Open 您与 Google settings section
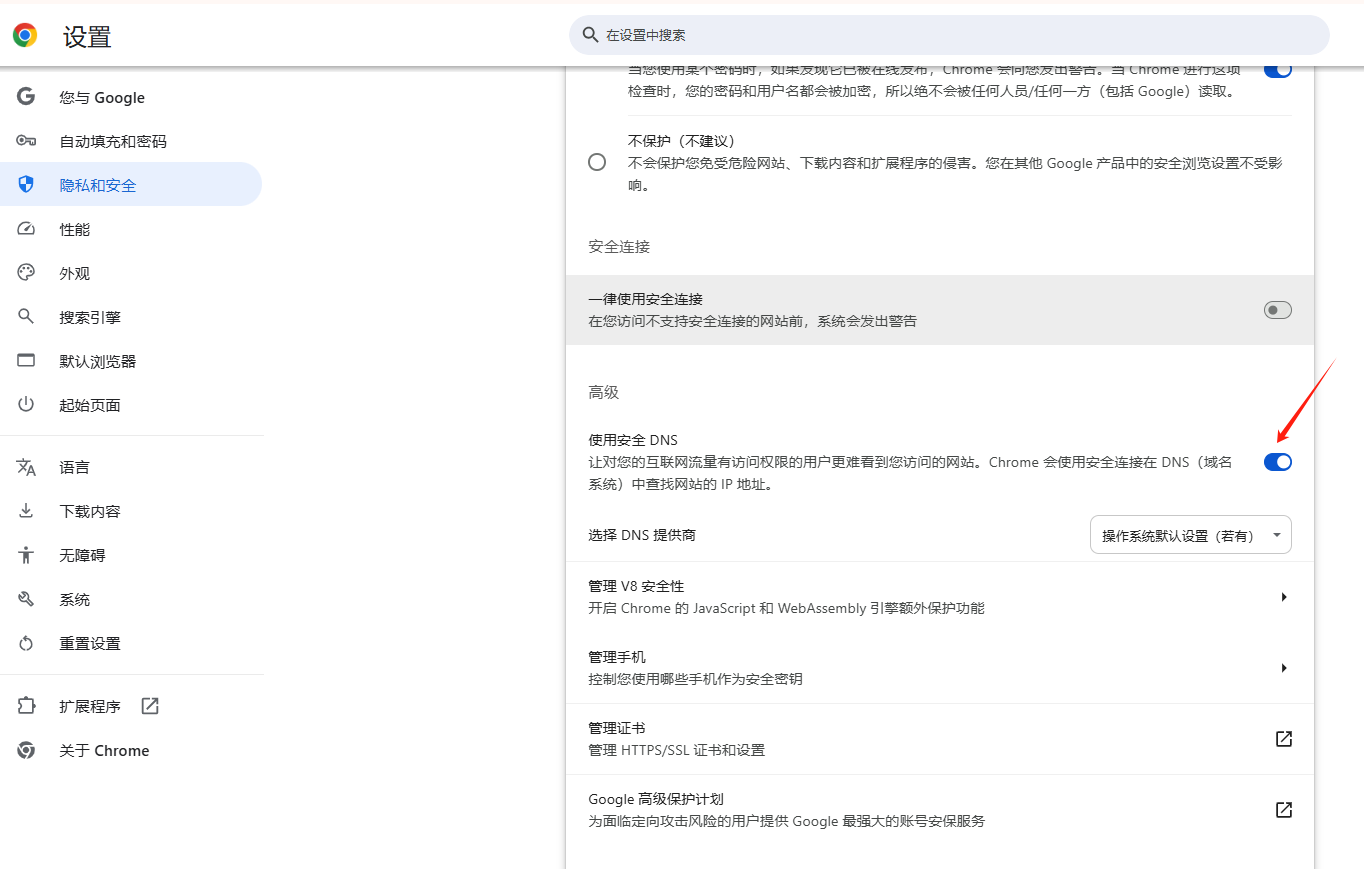 click(x=131, y=97)
